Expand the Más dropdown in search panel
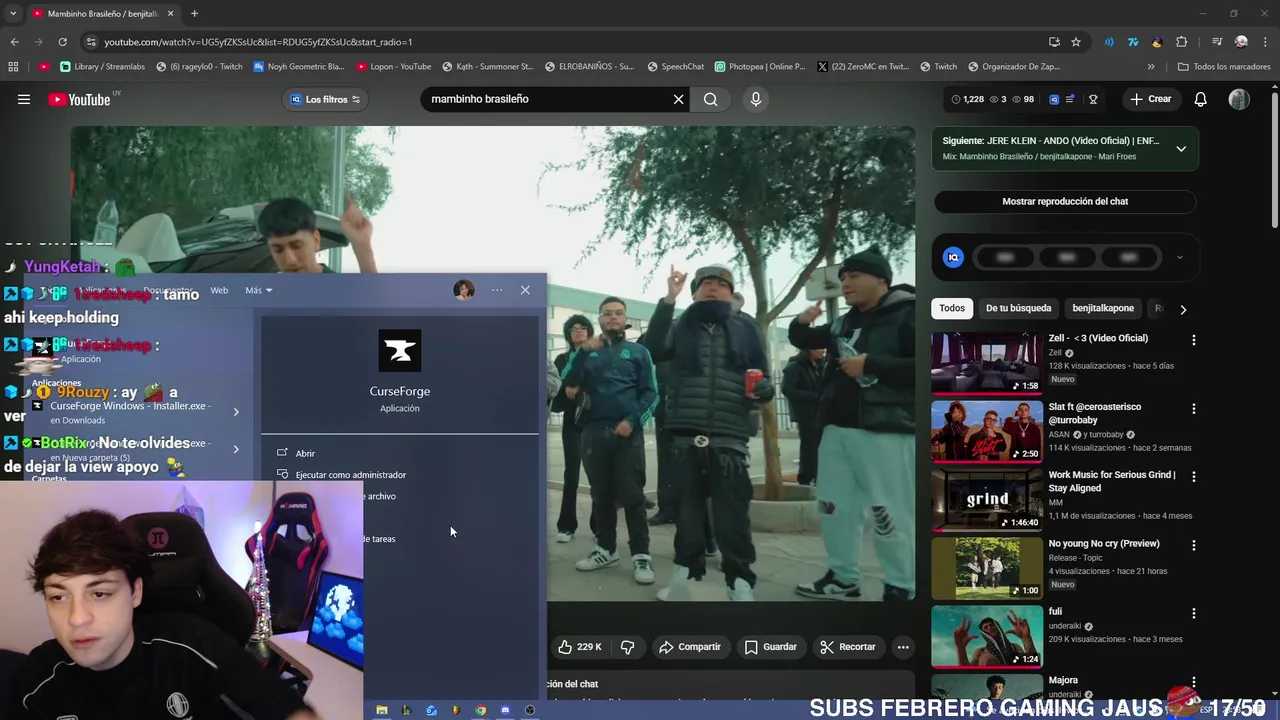The image size is (1280, 720). 258,290
